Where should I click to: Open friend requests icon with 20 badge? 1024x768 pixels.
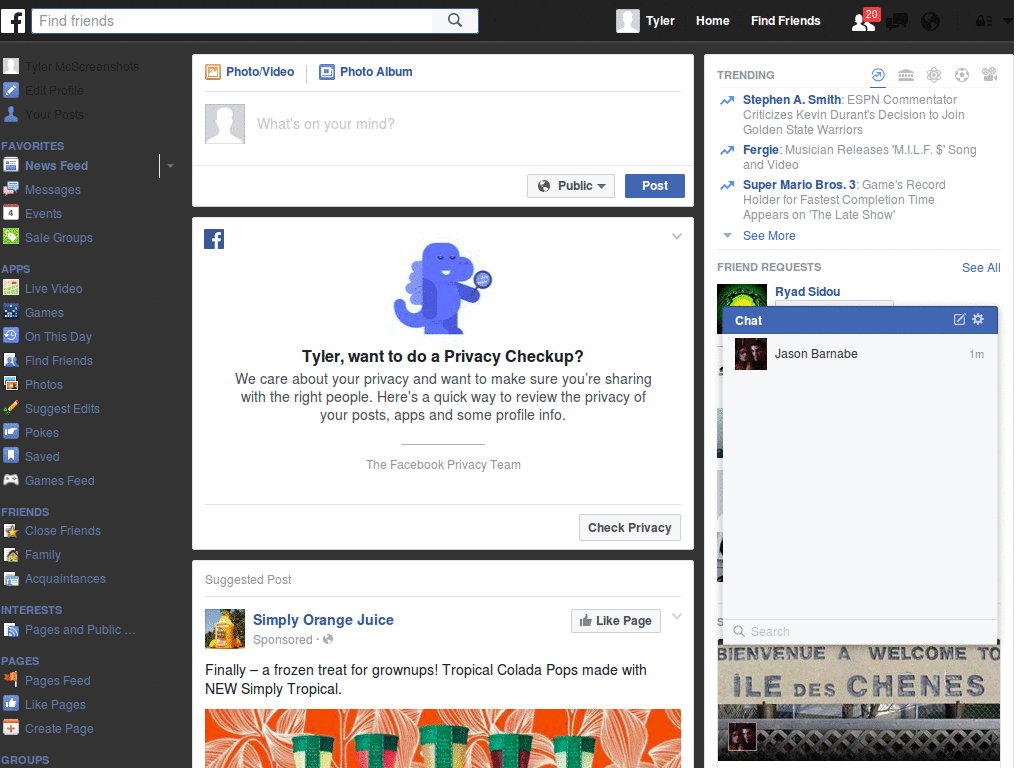click(x=864, y=21)
